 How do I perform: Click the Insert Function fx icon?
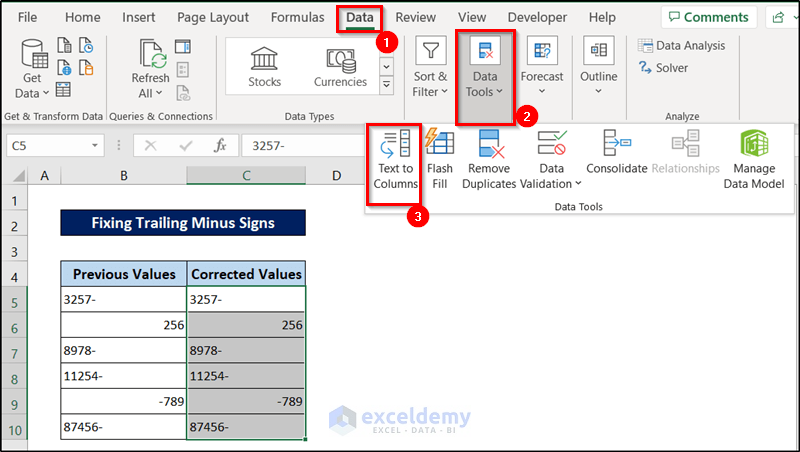tap(220, 146)
